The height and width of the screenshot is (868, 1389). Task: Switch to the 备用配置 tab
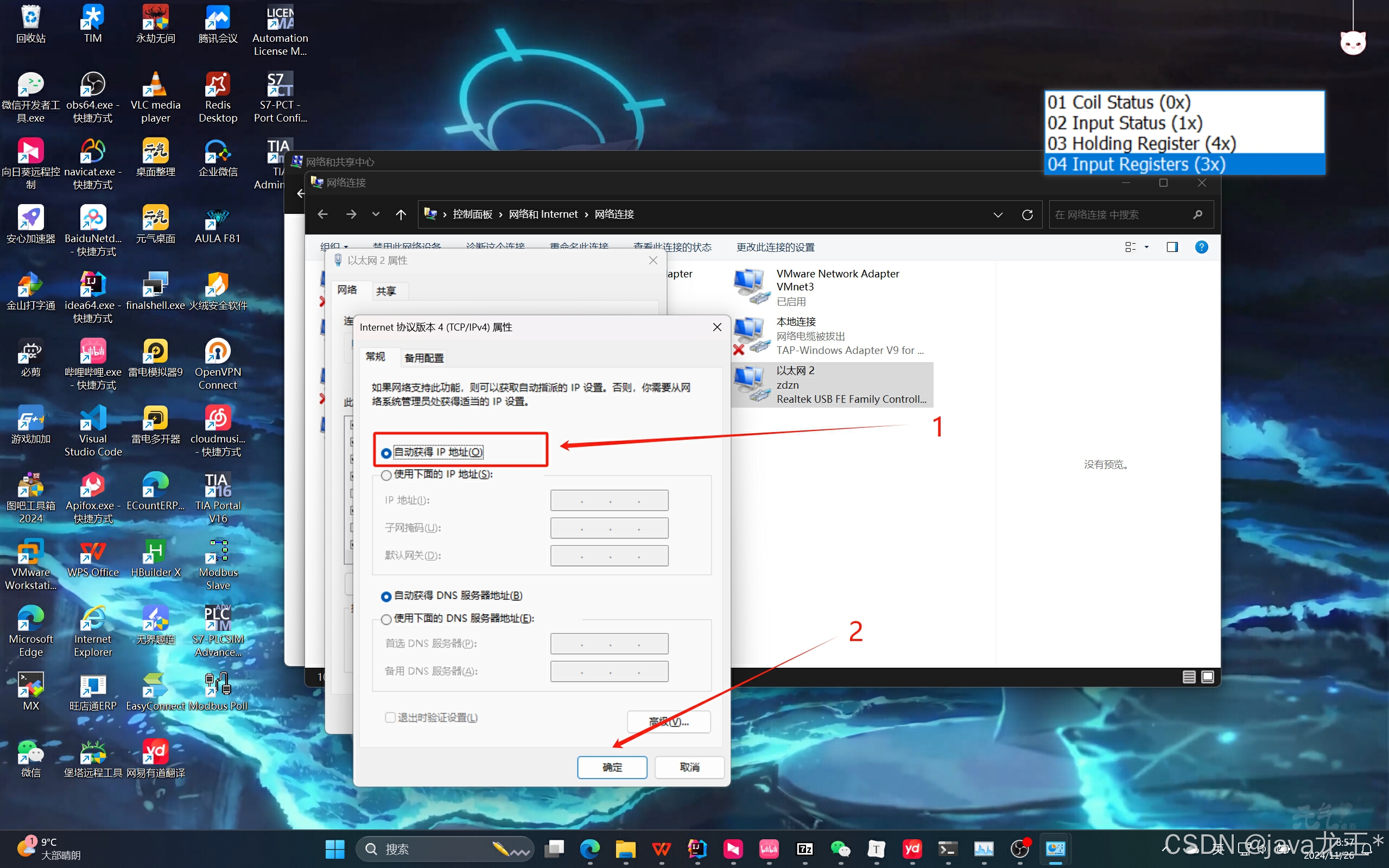pos(423,358)
